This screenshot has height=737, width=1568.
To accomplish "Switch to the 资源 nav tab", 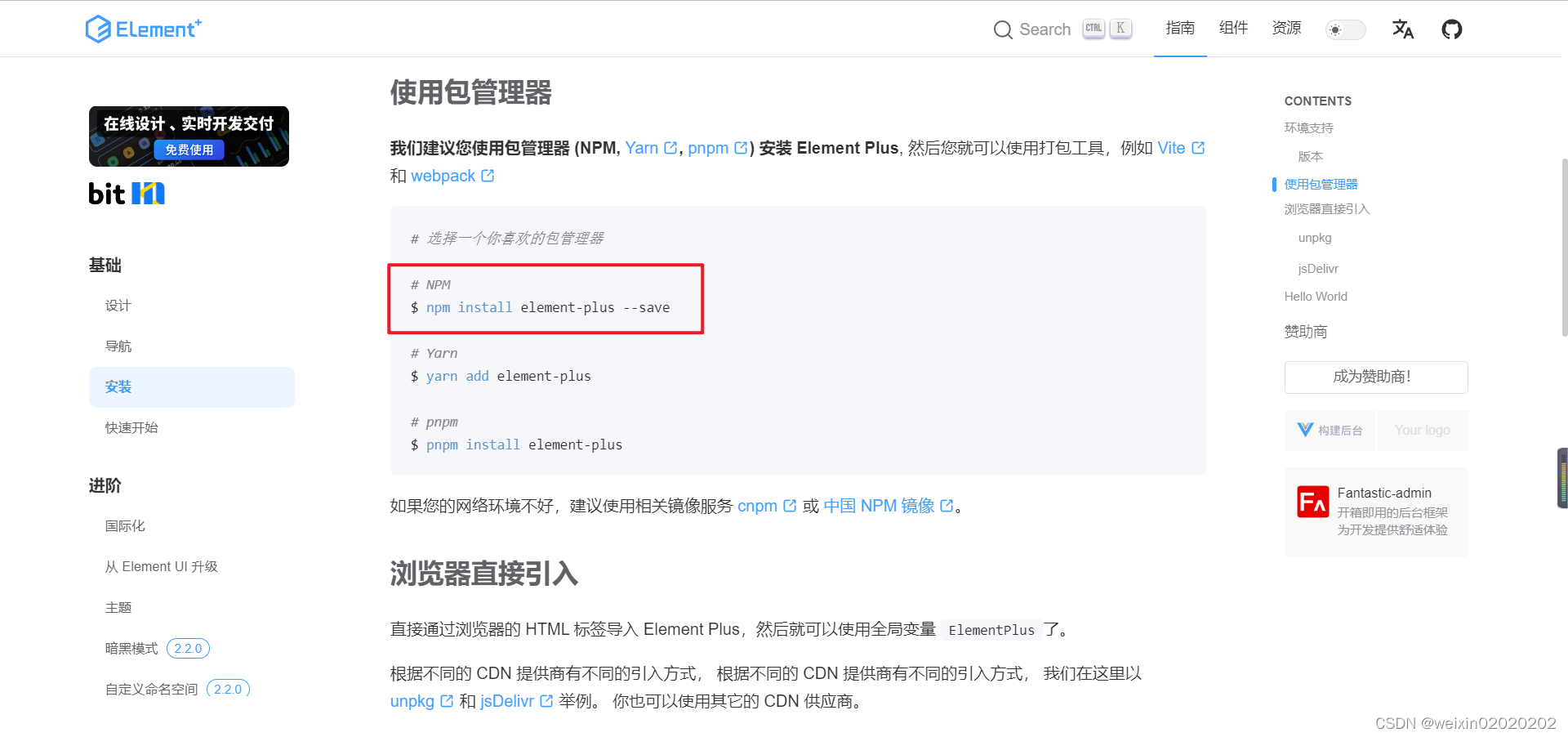I will pyautogui.click(x=1286, y=29).
